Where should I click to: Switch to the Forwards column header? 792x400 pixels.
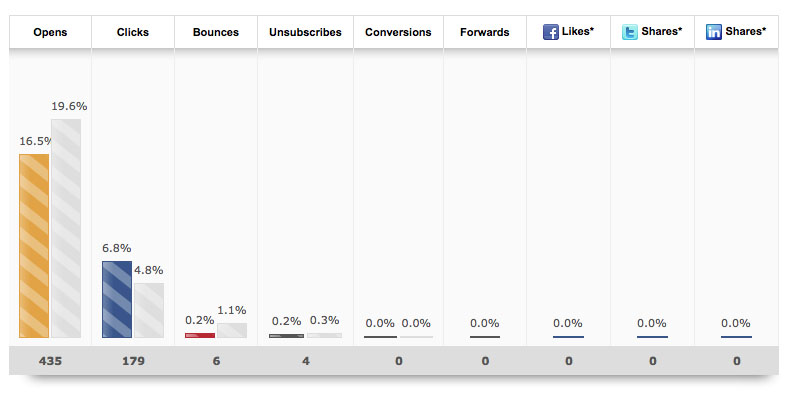coord(484,32)
